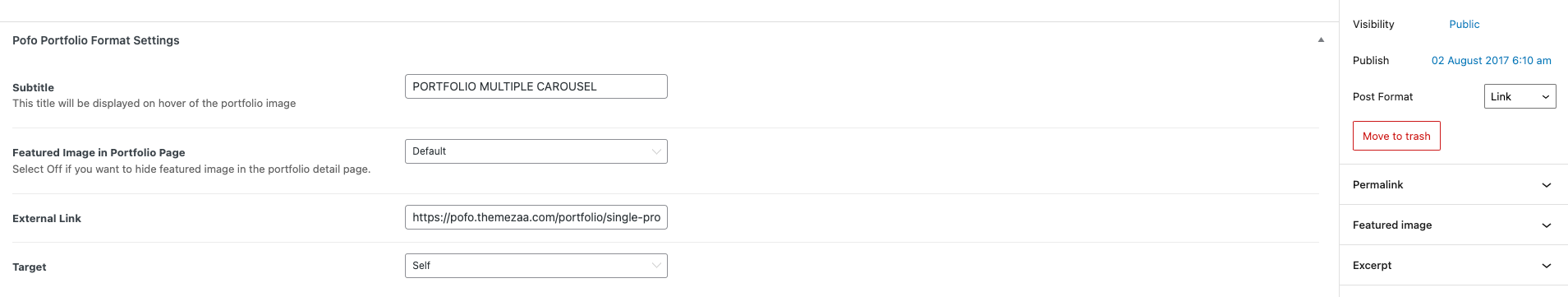The height and width of the screenshot is (297, 1568).
Task: Expand the Permalink section chevron
Action: pos(1546,185)
